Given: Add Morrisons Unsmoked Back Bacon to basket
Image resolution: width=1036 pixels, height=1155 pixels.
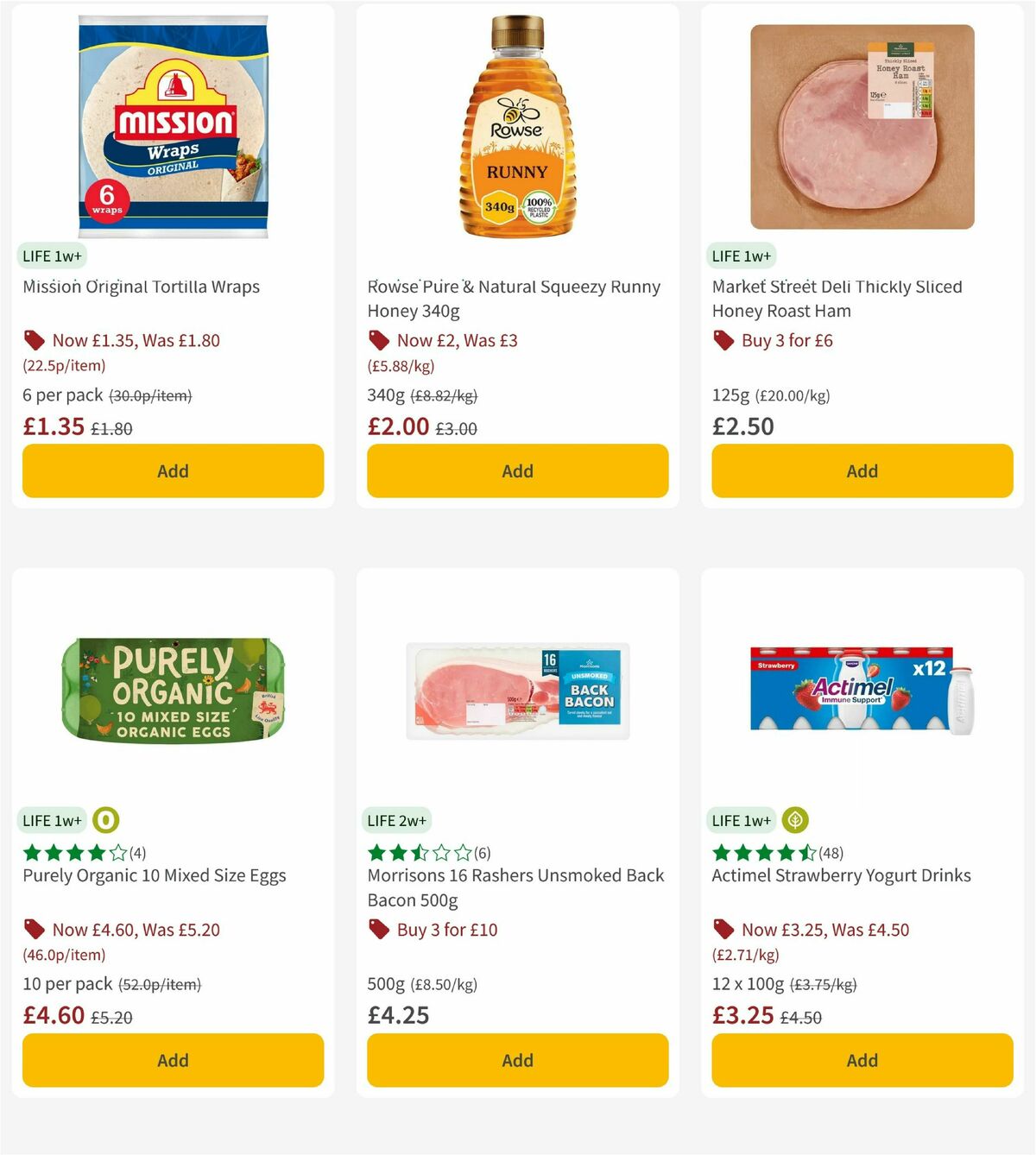Looking at the screenshot, I should (x=517, y=1060).
